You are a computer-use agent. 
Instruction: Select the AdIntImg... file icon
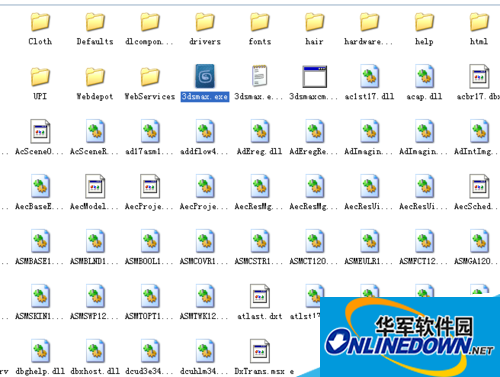click(479, 131)
